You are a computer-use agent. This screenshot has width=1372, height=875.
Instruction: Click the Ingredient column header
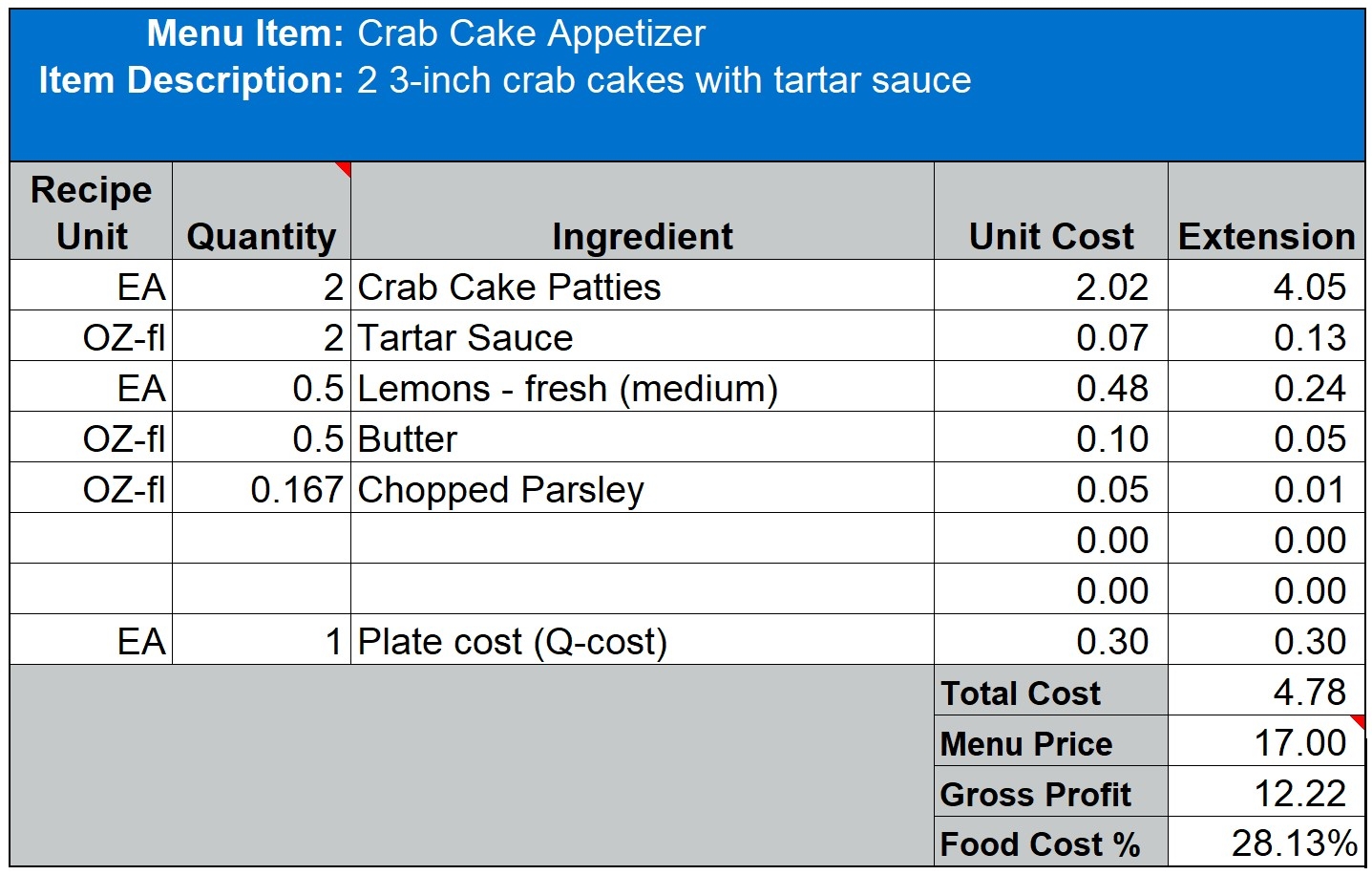643,236
